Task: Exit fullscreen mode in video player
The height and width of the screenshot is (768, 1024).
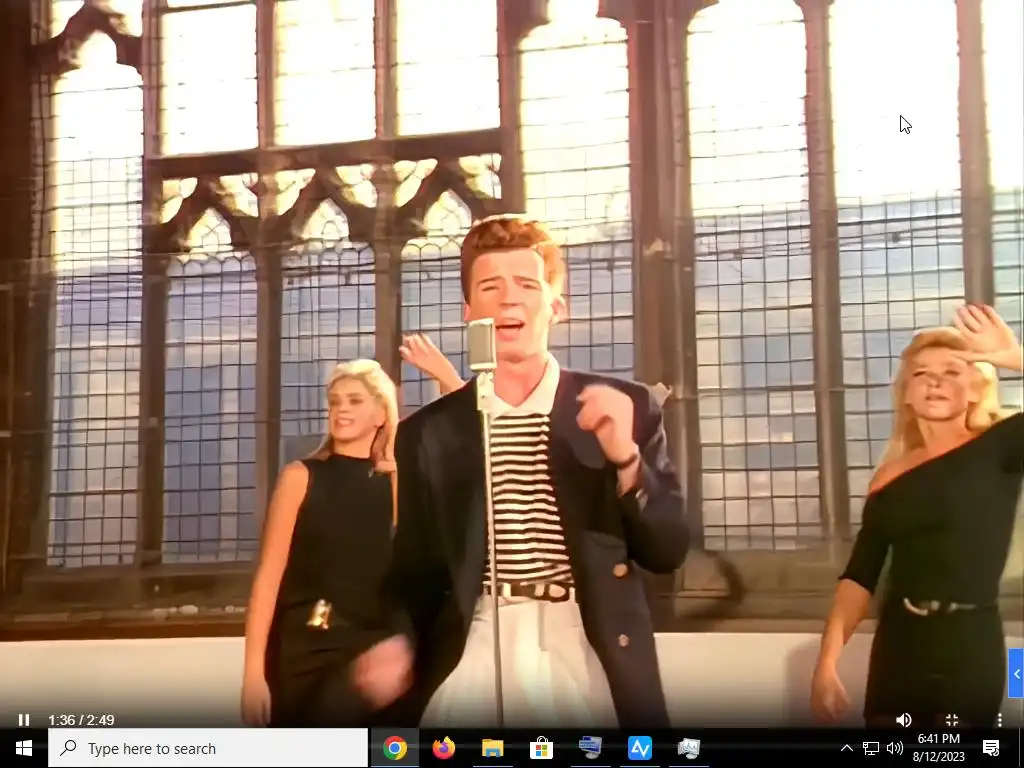Action: [952, 720]
